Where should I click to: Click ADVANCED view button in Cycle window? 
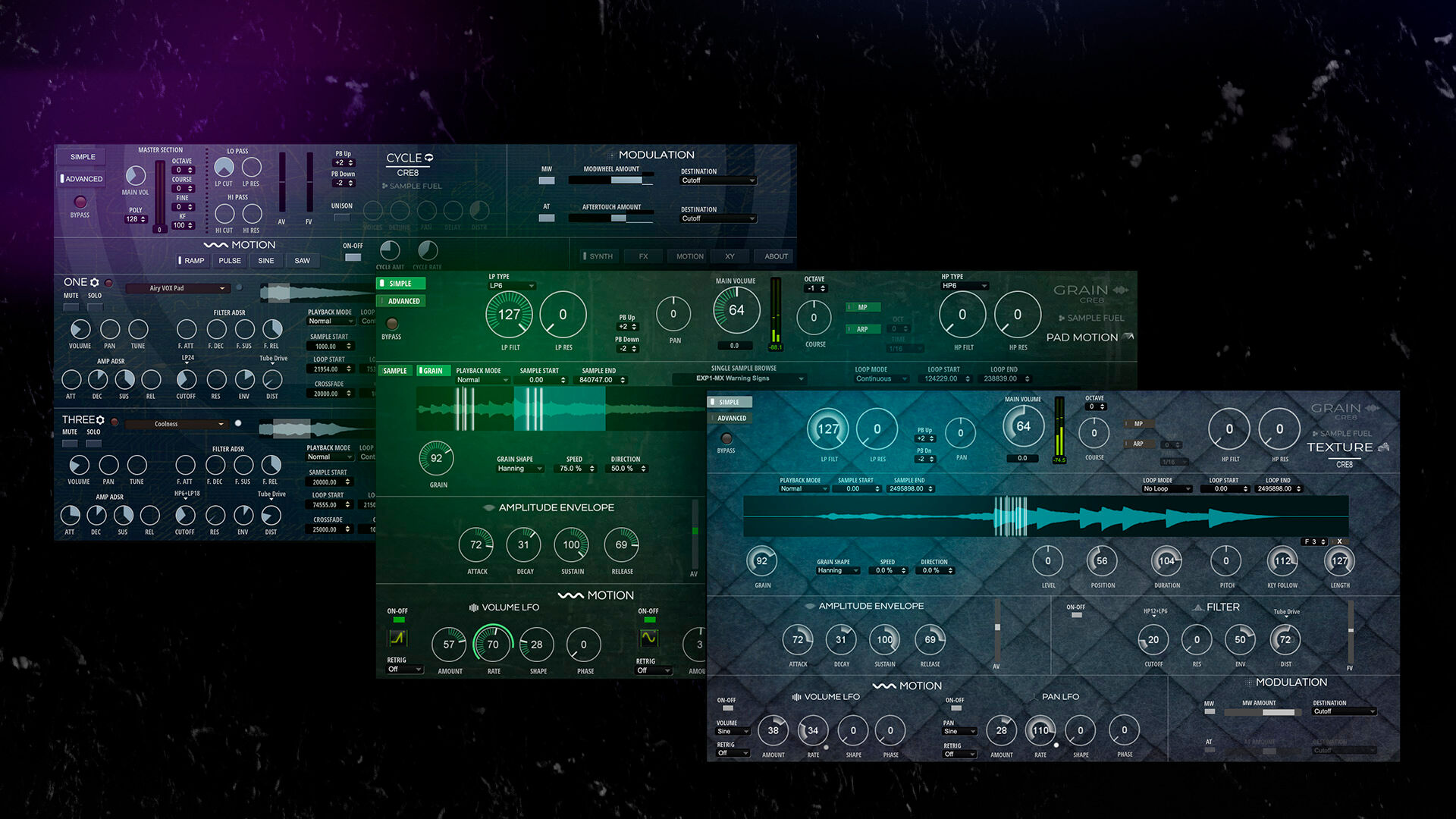(83, 179)
